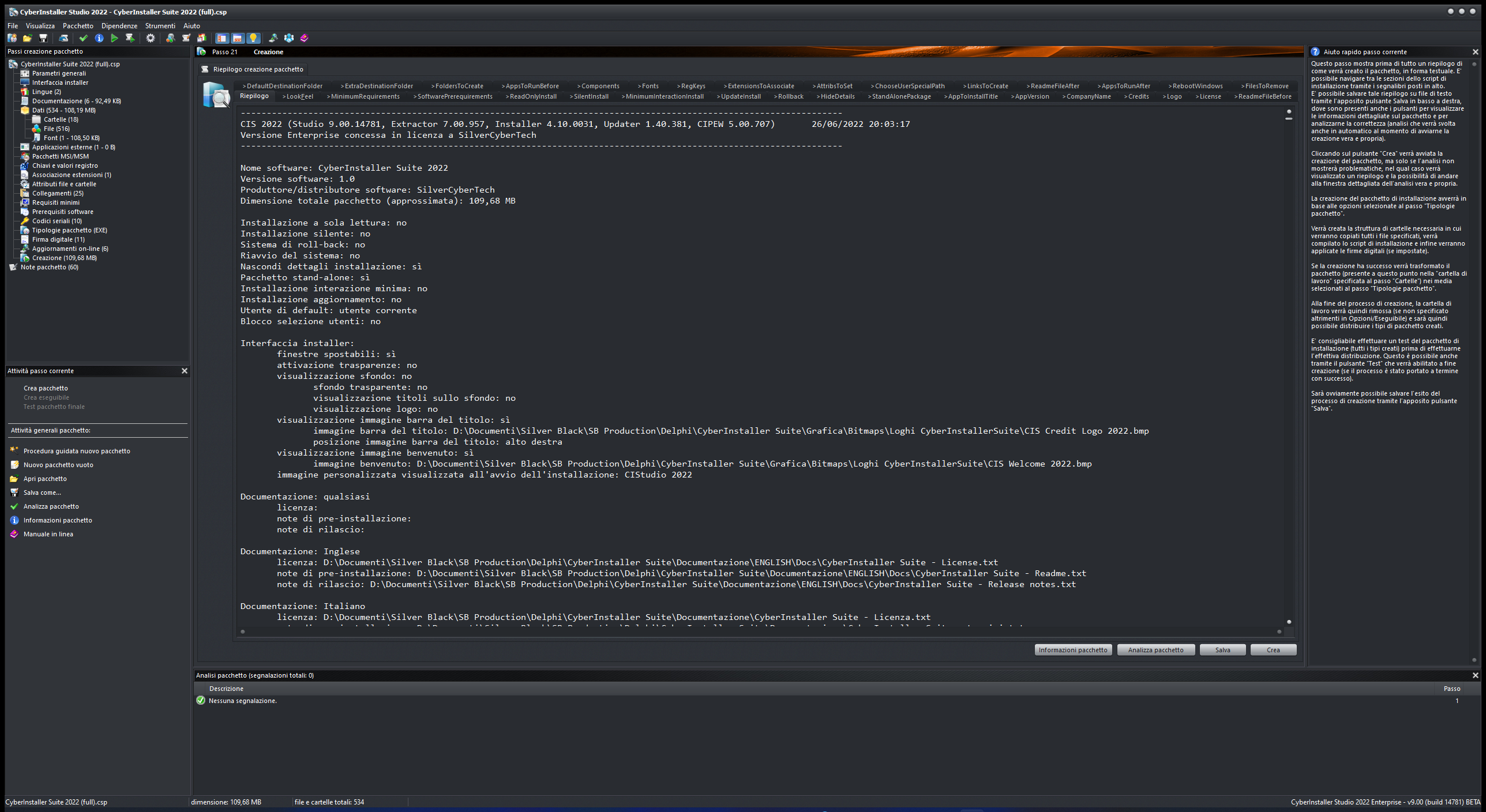Click the Informazioni pacchetto button below the summary
The image size is (1486, 812).
1073,650
